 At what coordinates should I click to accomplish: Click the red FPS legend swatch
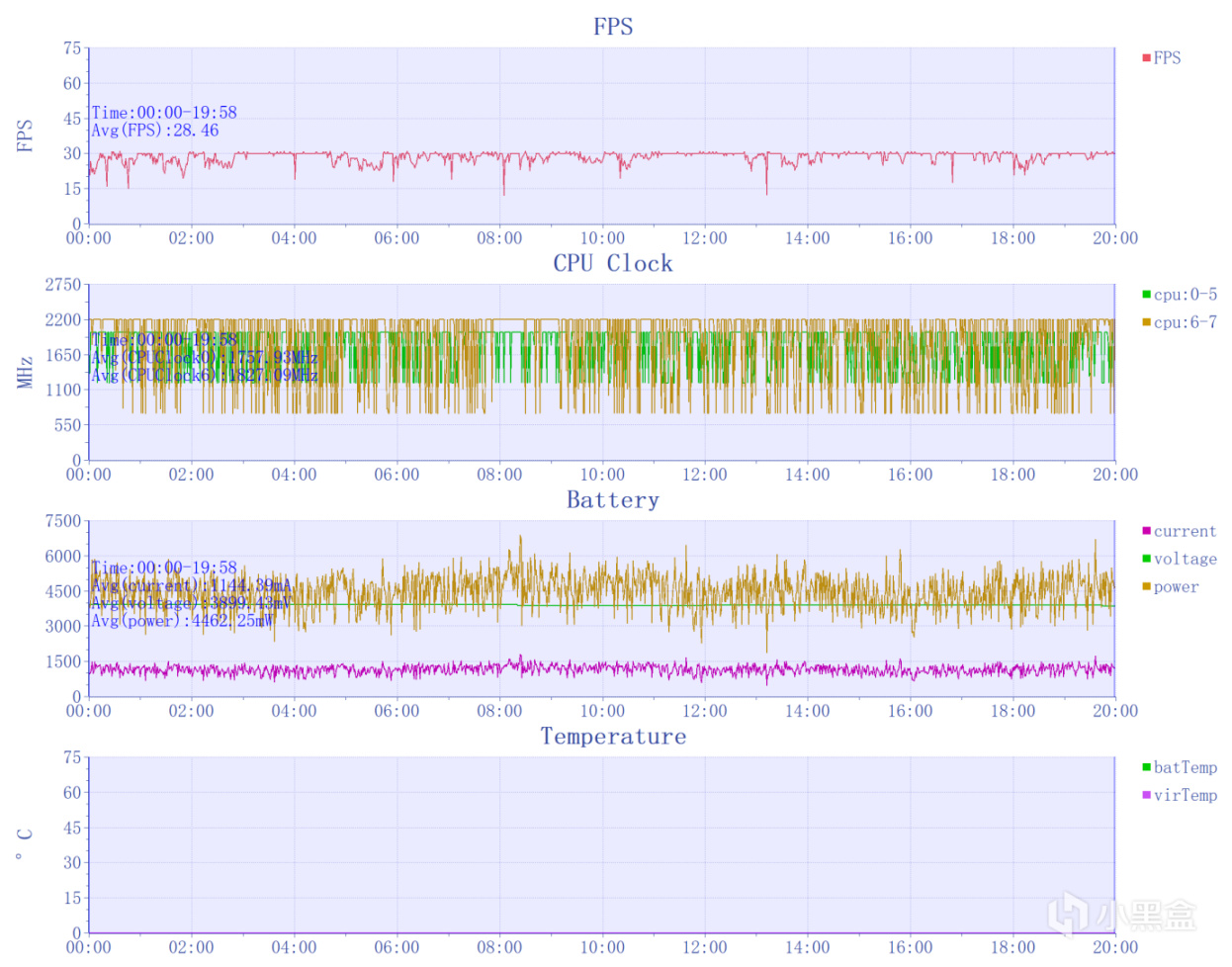(x=1146, y=58)
